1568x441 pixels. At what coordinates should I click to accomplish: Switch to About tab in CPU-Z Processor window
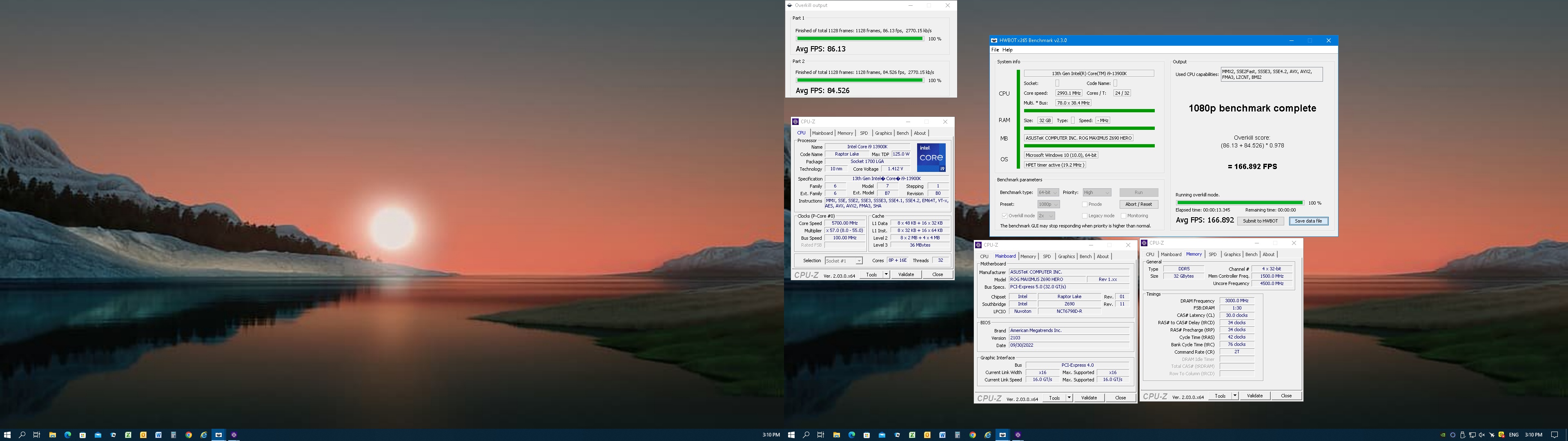920,134
